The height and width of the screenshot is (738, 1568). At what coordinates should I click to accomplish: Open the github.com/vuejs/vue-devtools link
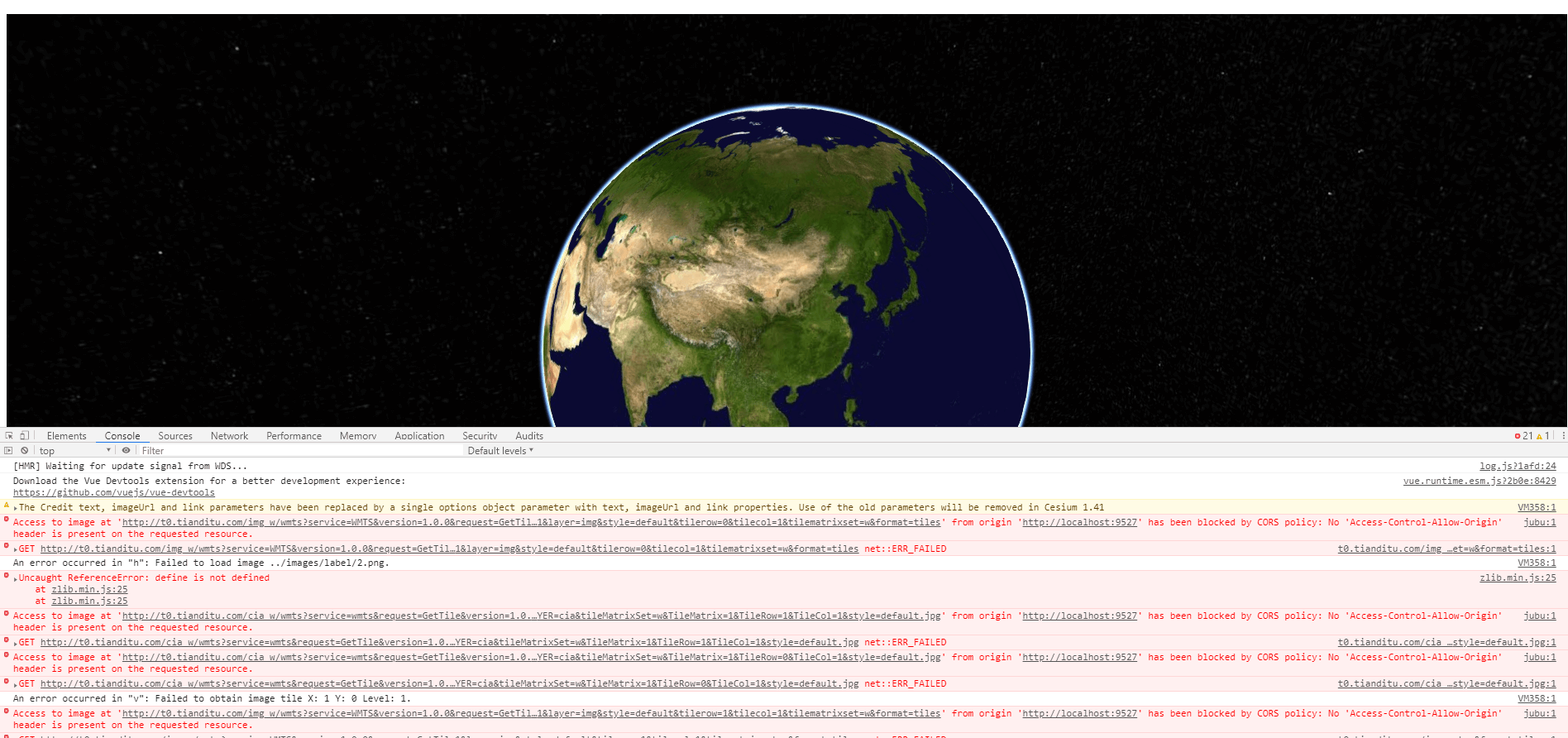(114, 493)
